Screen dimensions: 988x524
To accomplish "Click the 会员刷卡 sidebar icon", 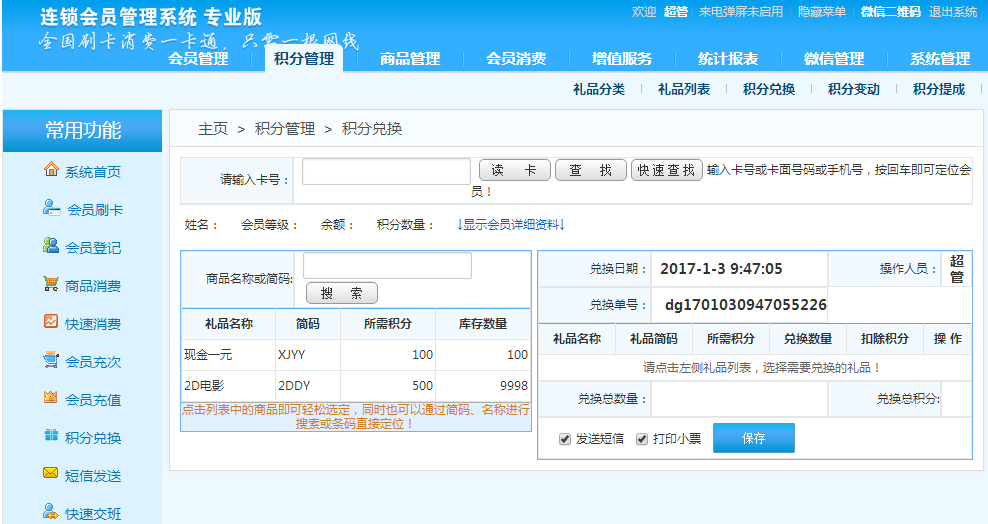I will (51, 208).
